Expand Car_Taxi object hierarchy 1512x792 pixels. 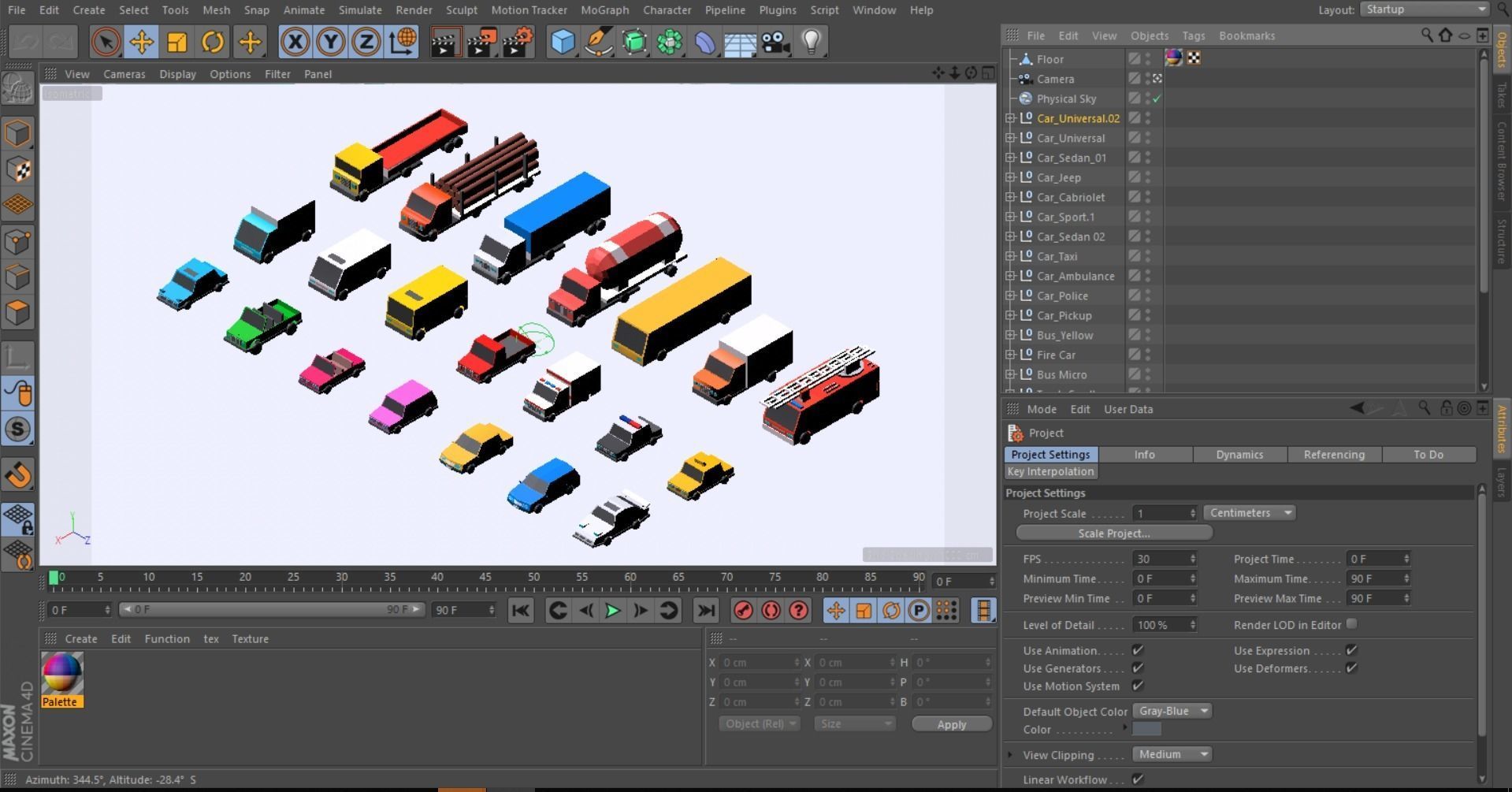[1010, 256]
